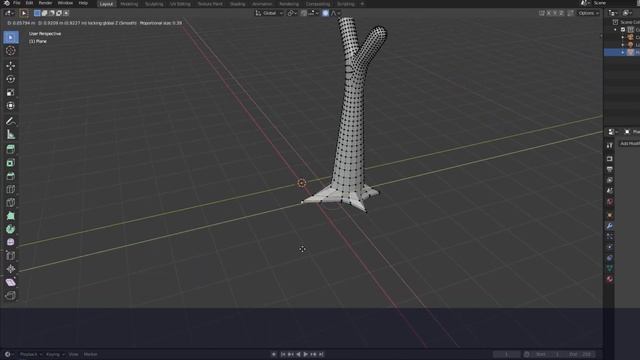Switch to the Layout workspace tab
Viewport: 640px width, 360px height.
[106, 4]
